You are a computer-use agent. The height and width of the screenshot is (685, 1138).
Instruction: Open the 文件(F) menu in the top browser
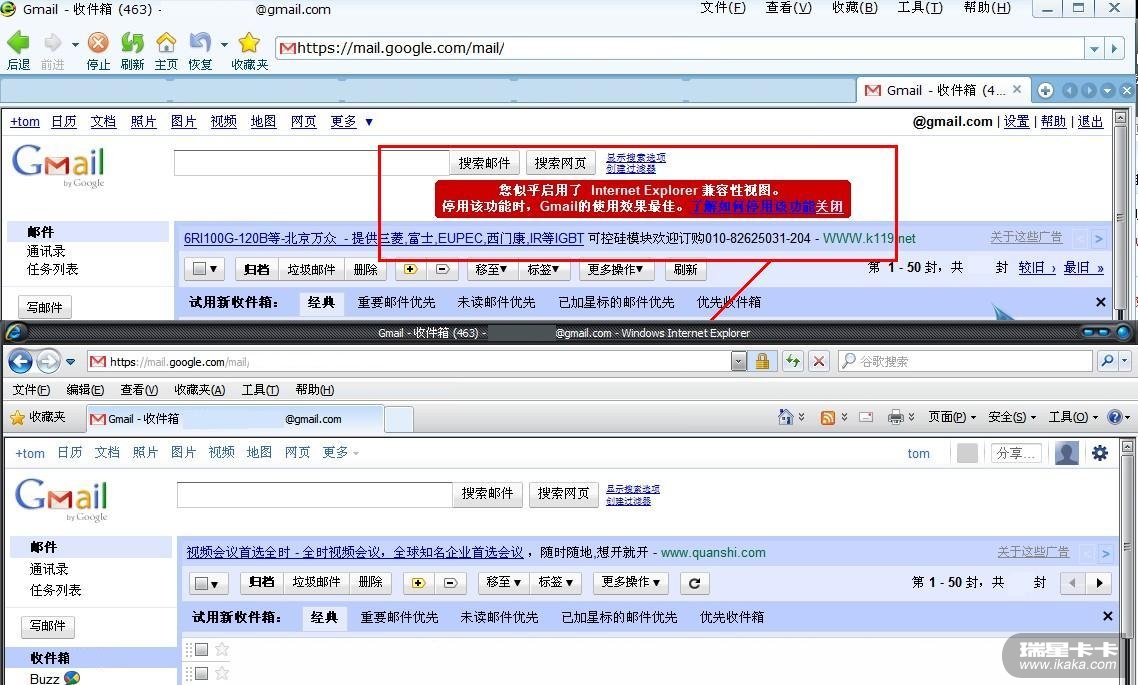(x=723, y=8)
